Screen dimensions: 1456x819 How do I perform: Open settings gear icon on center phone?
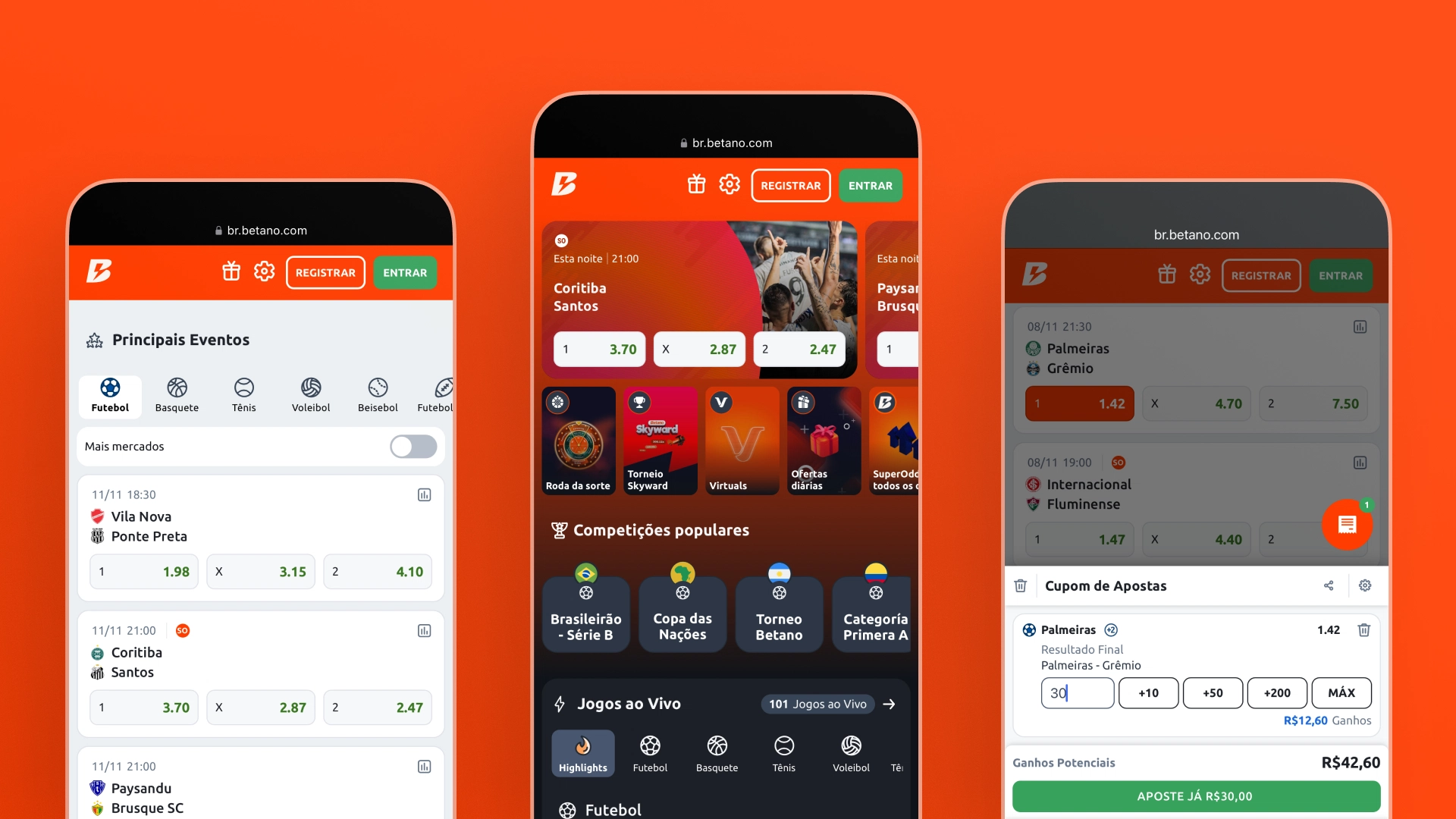click(729, 185)
